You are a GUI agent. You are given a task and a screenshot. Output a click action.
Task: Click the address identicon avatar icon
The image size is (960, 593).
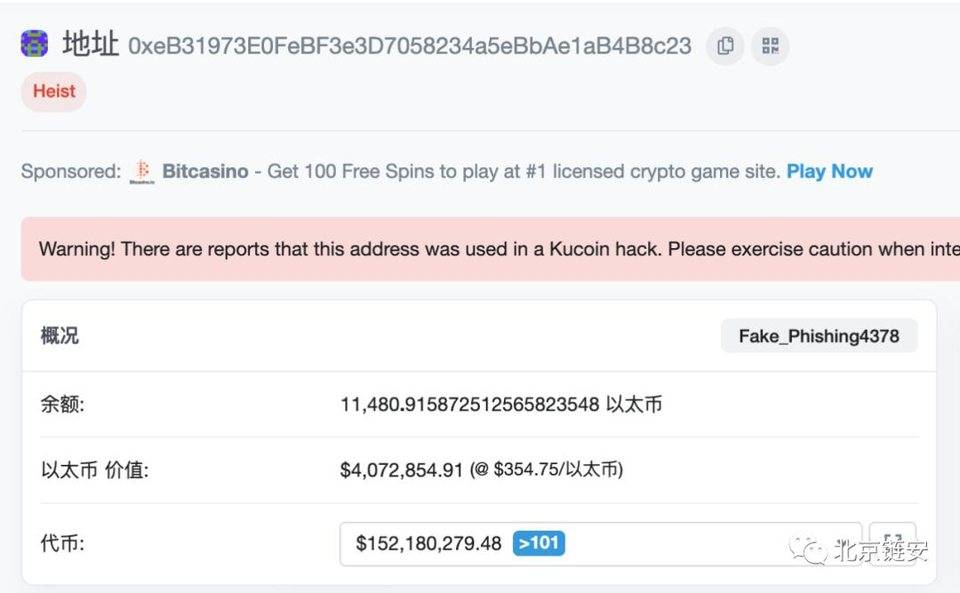coord(33,44)
